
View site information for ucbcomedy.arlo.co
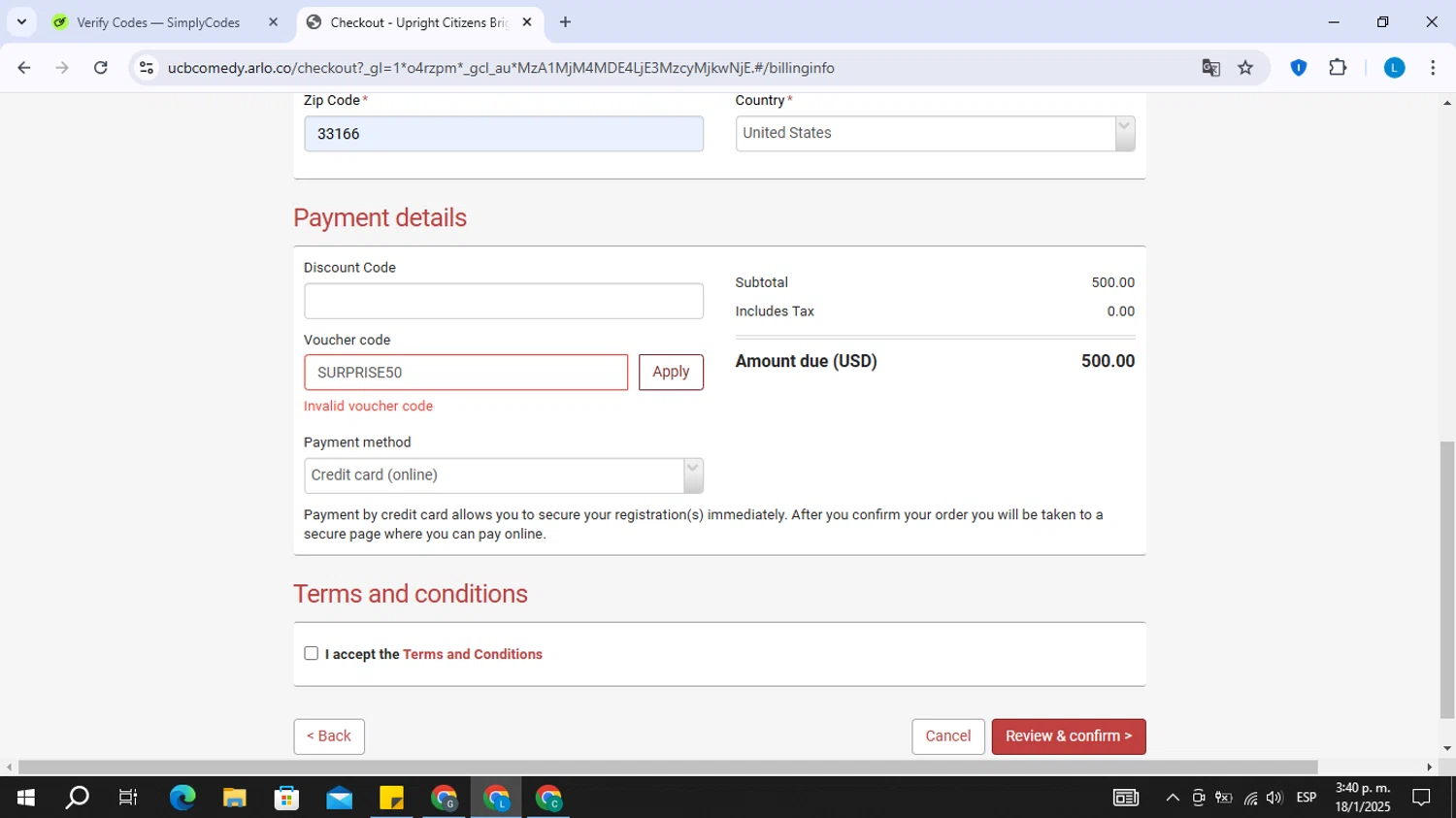pos(147,68)
